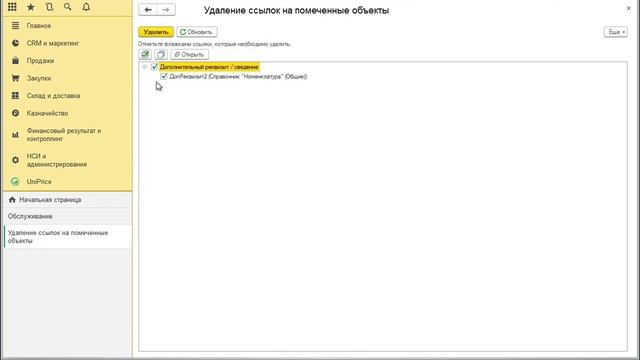Image resolution: width=640 pixels, height=360 pixels.
Task: Click the Открыть button
Action: [189, 54]
